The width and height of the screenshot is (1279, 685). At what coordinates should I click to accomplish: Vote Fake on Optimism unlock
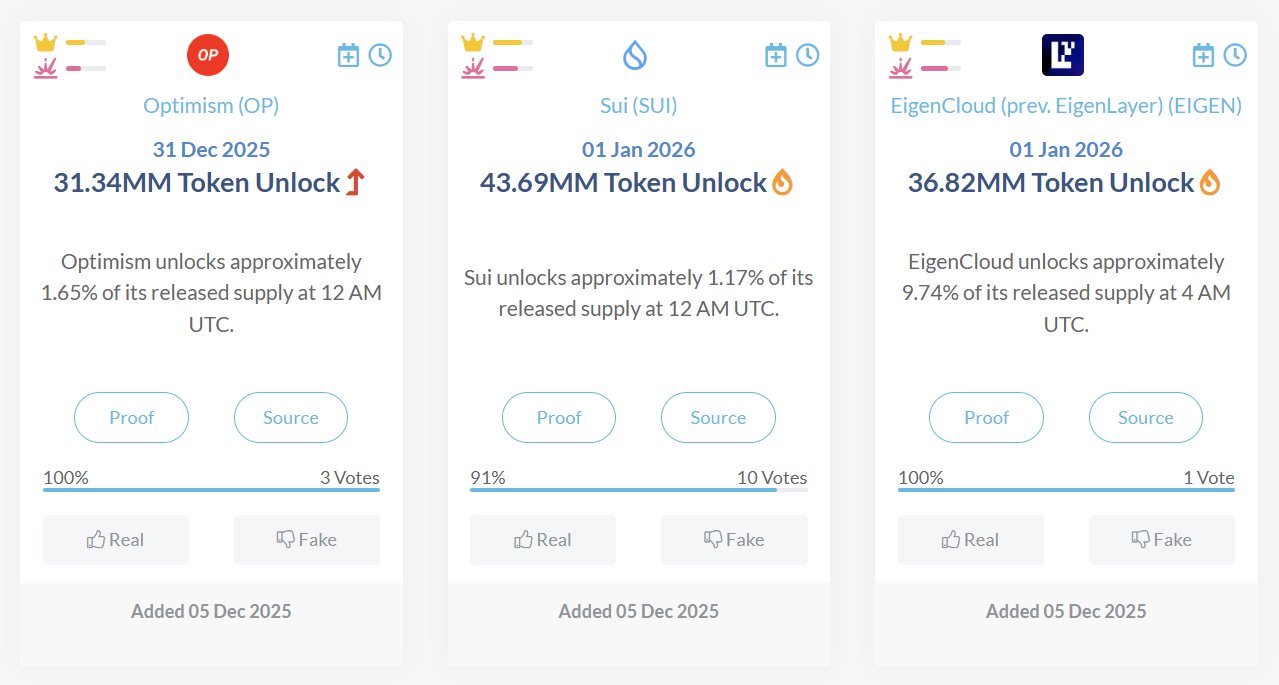[307, 540]
